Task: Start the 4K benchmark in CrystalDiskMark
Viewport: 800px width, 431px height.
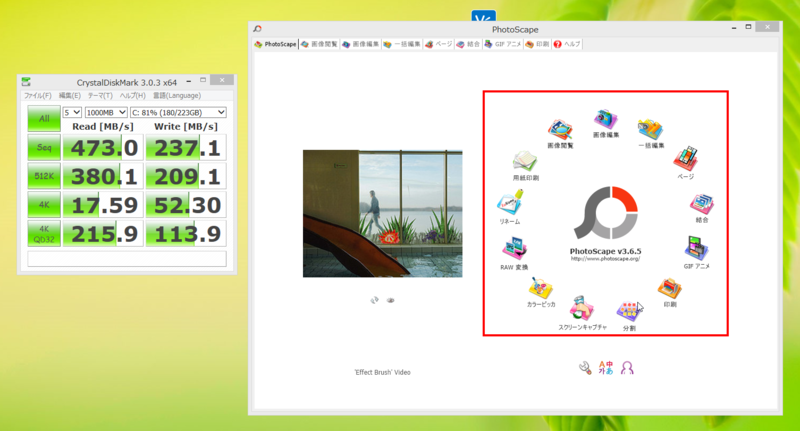Action: tap(44, 205)
